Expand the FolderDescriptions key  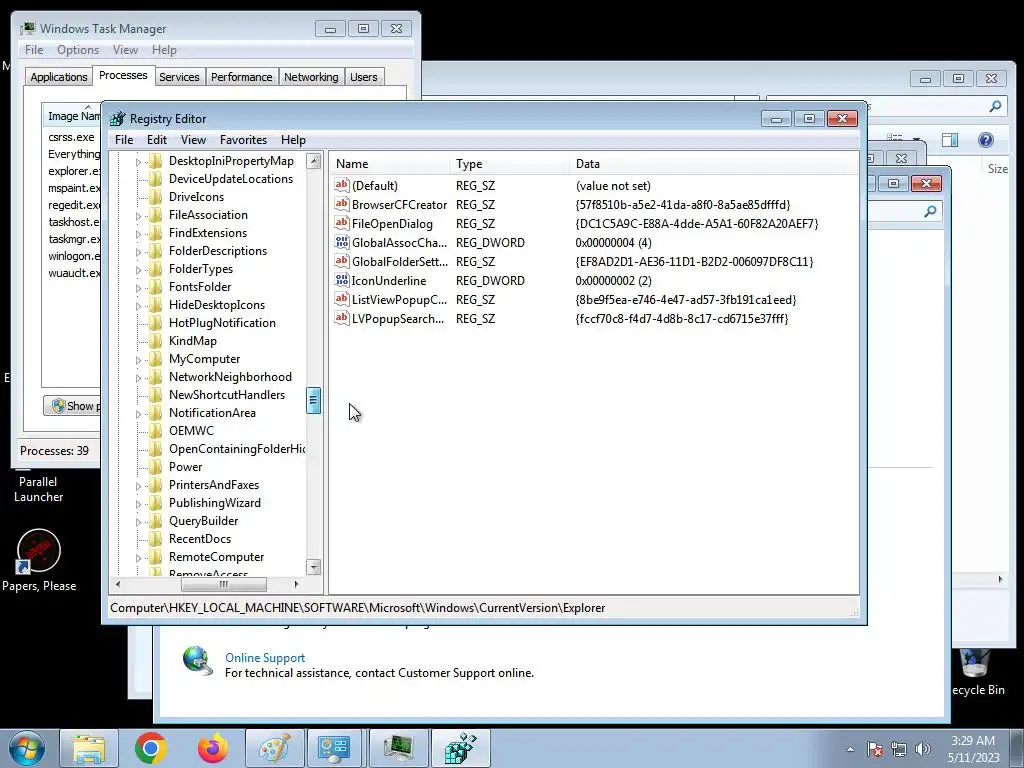point(138,251)
